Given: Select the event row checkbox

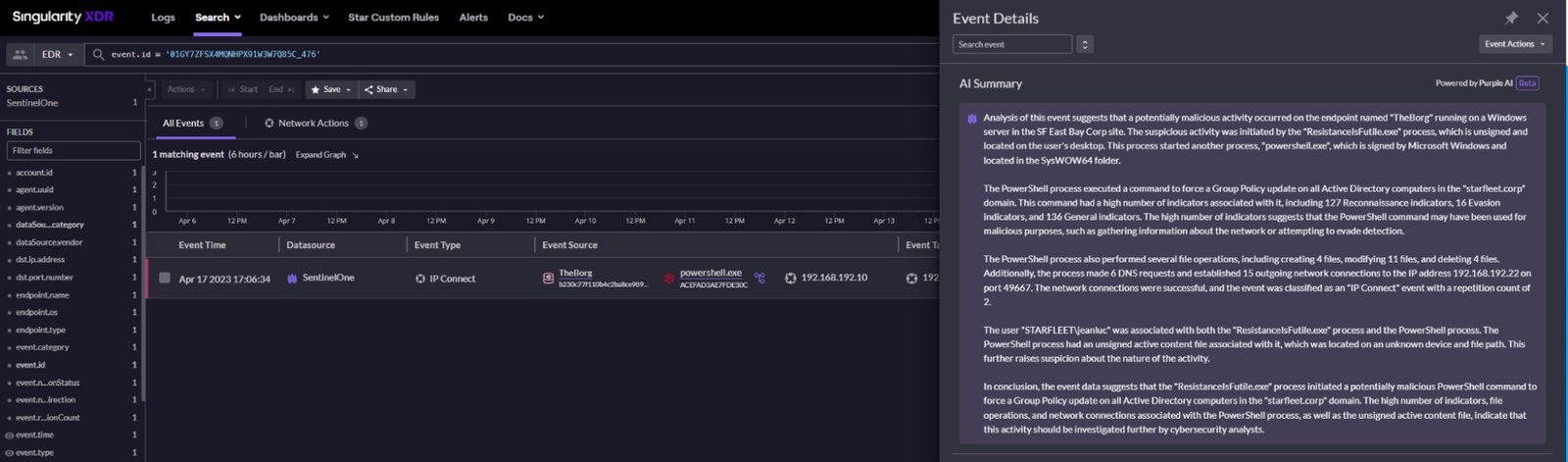Looking at the screenshot, I should pyautogui.click(x=165, y=278).
